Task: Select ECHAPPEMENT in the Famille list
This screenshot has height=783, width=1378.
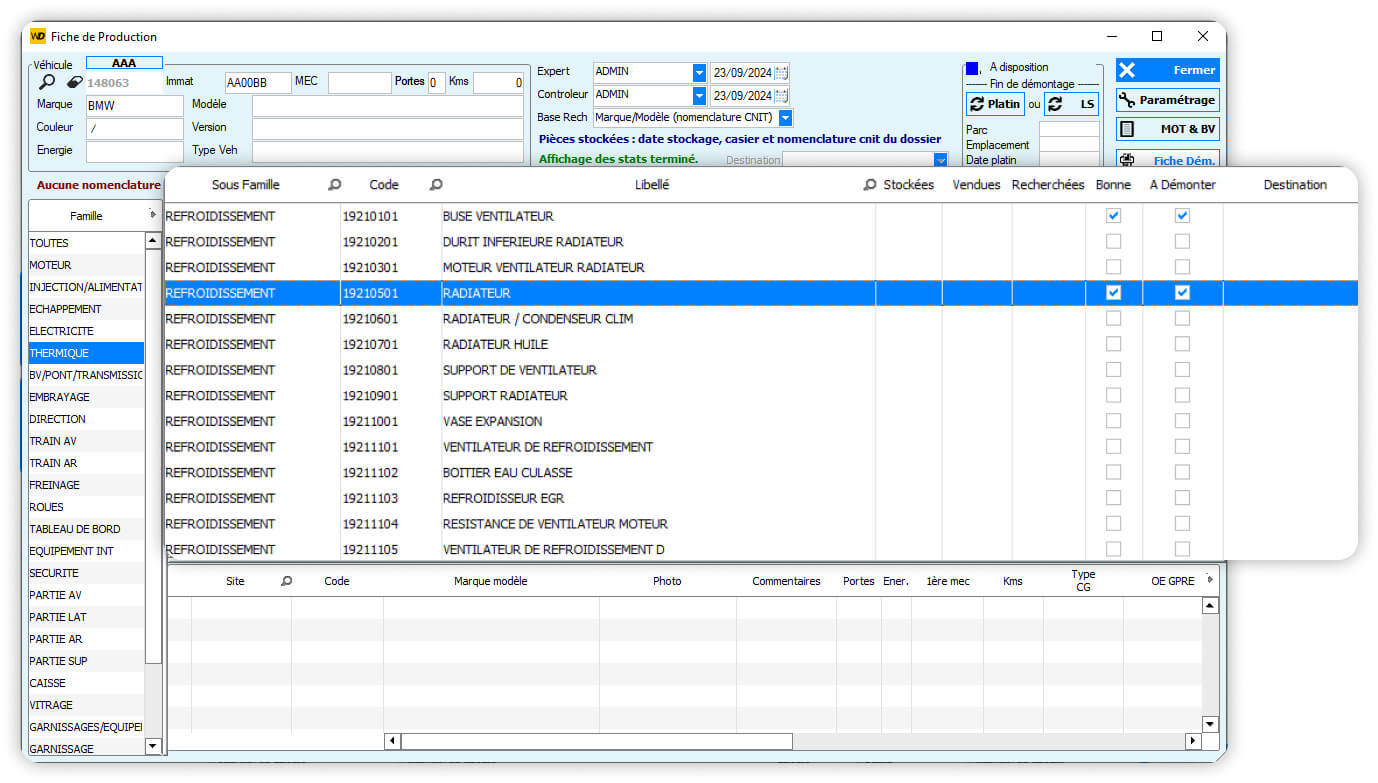Action: pos(87,309)
